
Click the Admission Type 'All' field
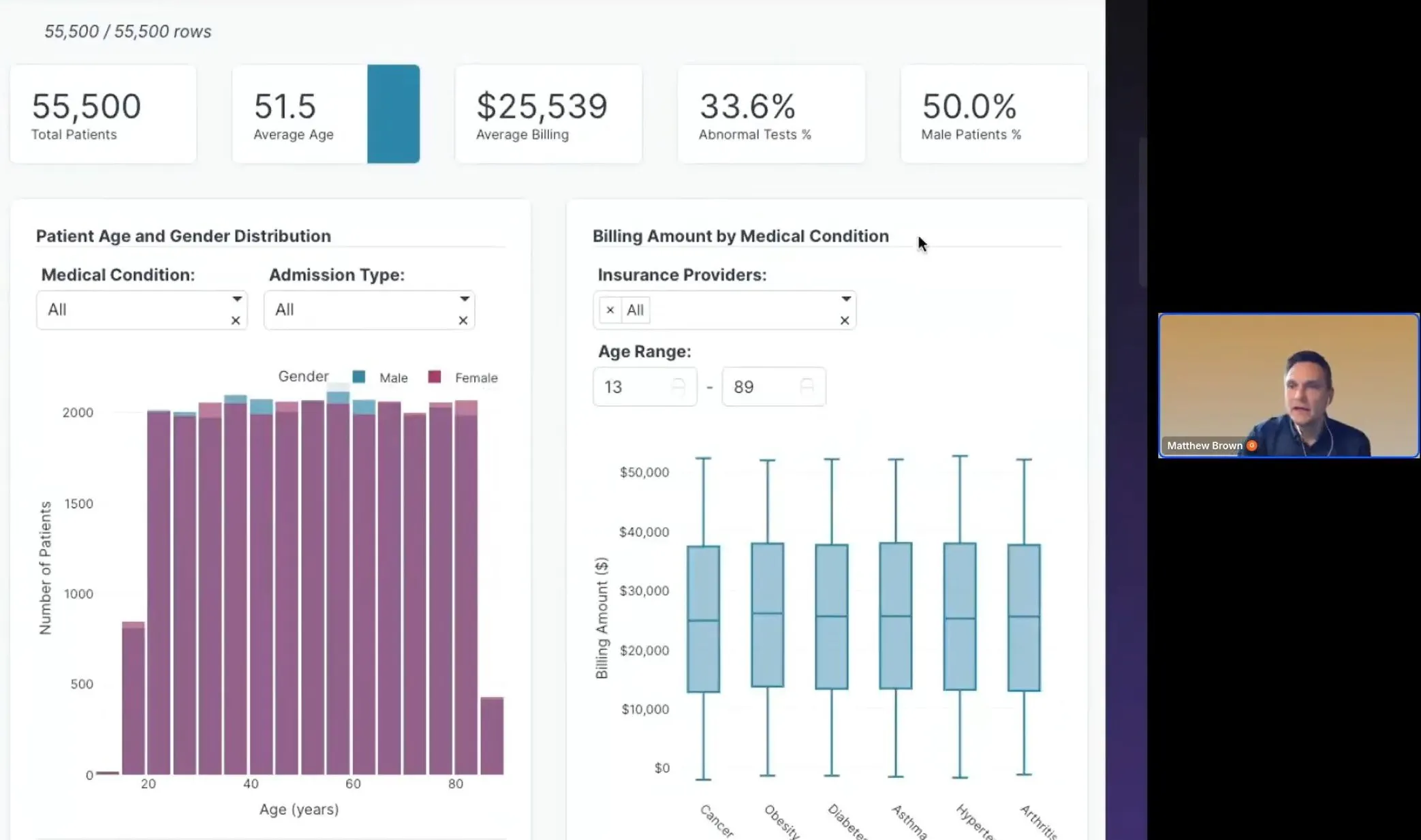coord(369,310)
